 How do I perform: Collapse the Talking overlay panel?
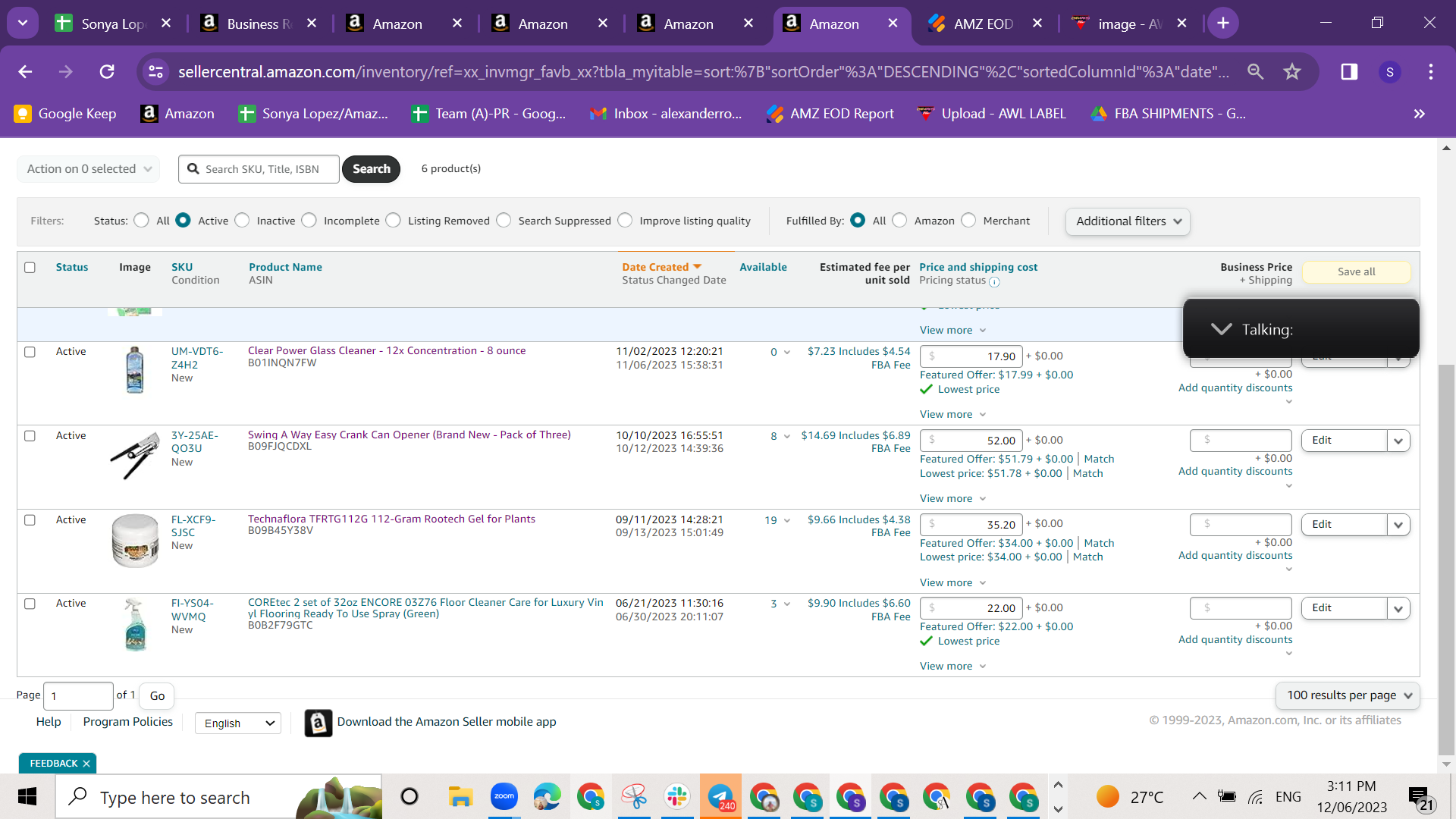[x=1221, y=329]
